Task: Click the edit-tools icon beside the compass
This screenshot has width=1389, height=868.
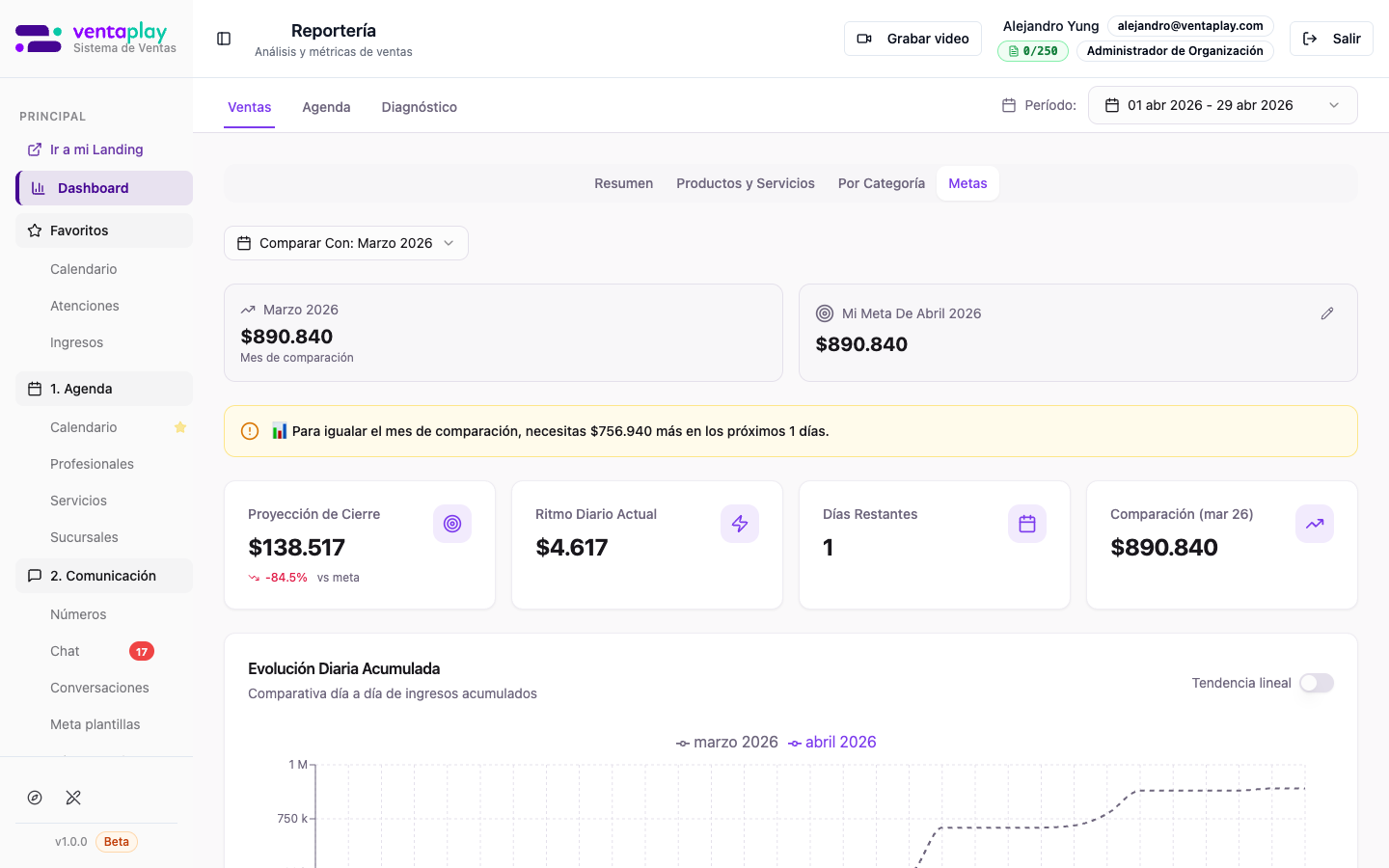Action: (x=73, y=798)
